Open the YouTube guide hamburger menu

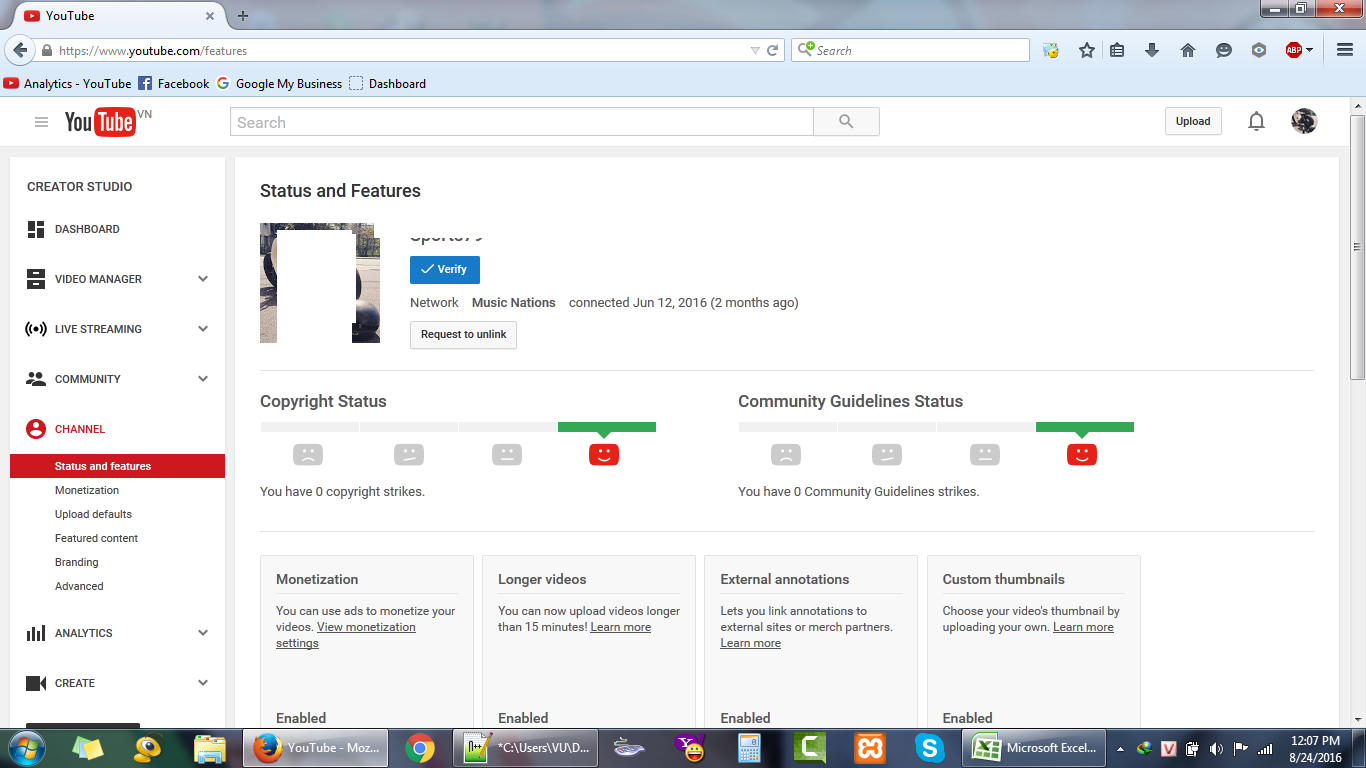[41, 122]
